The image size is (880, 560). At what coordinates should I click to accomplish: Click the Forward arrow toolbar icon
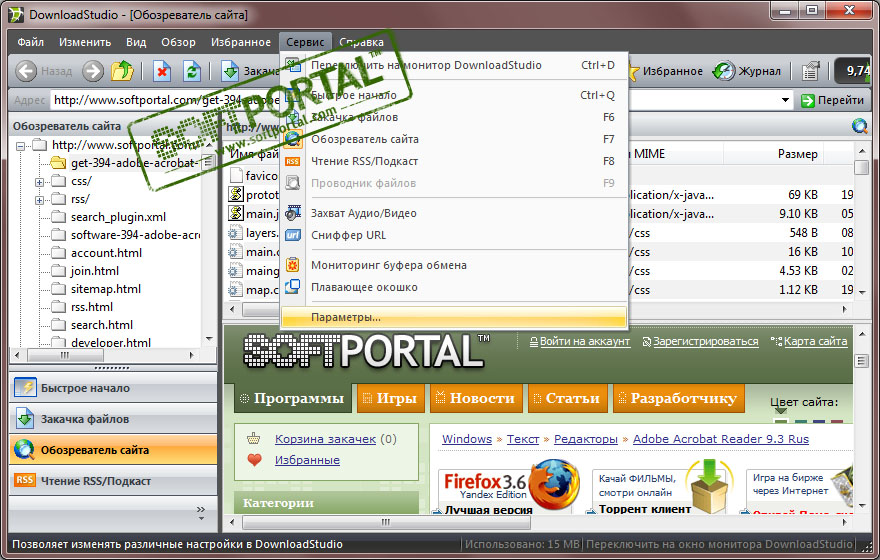93,71
